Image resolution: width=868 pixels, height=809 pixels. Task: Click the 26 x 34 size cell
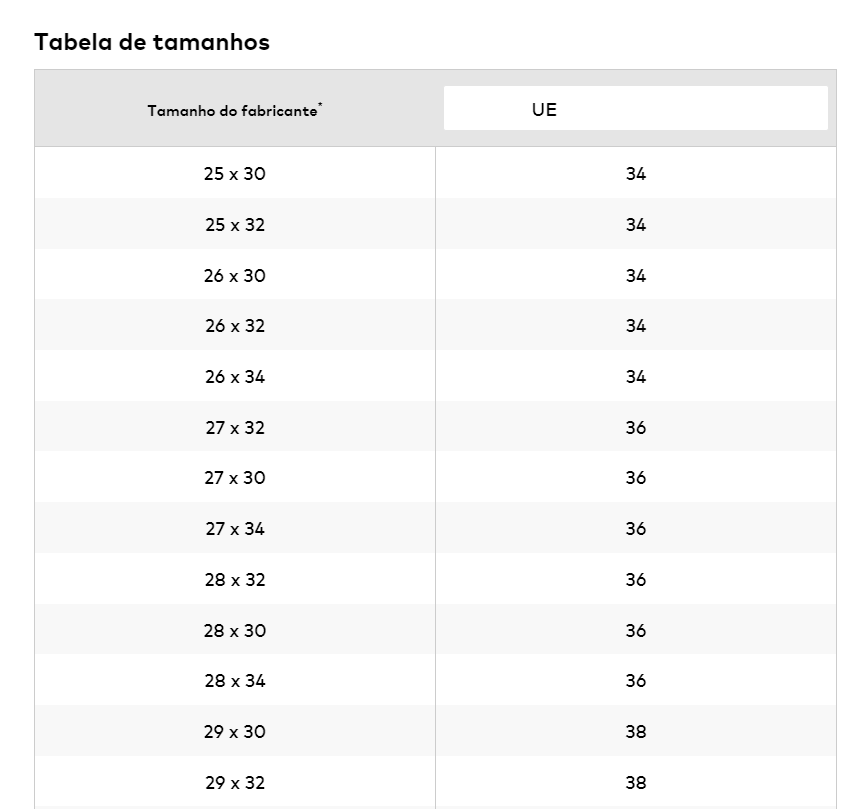coord(235,377)
